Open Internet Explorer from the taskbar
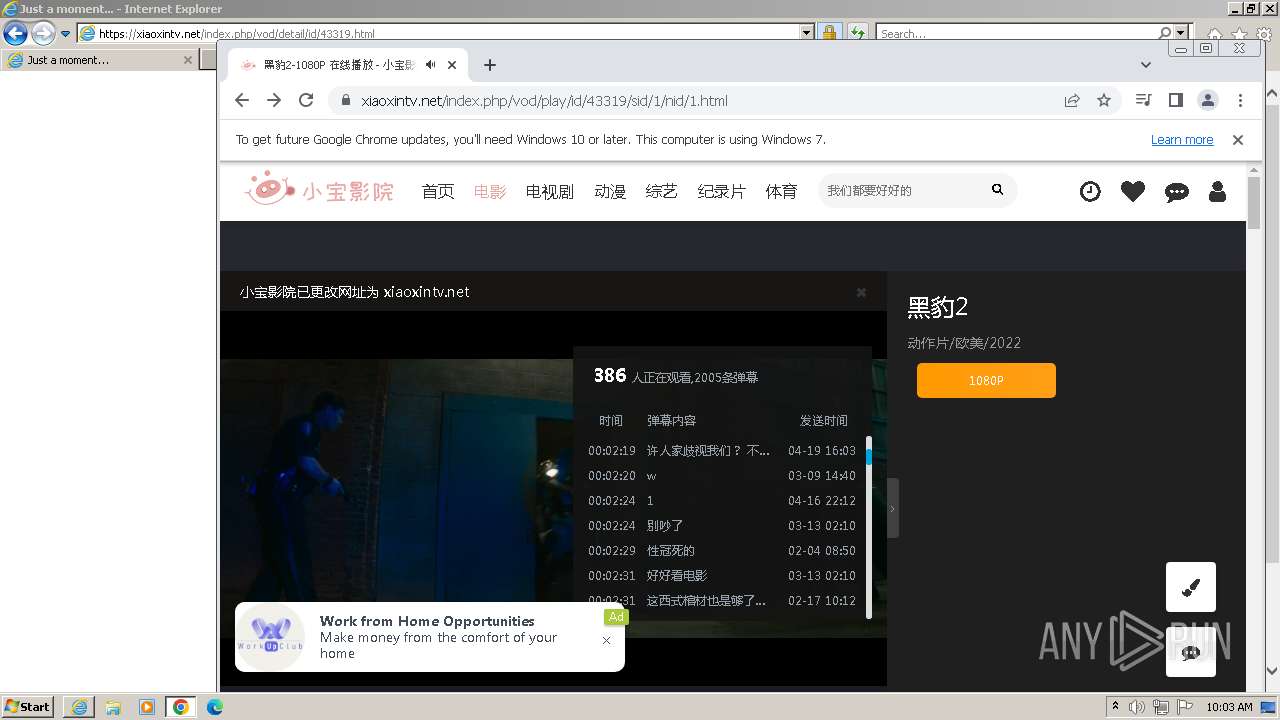1280x720 pixels. 79,707
